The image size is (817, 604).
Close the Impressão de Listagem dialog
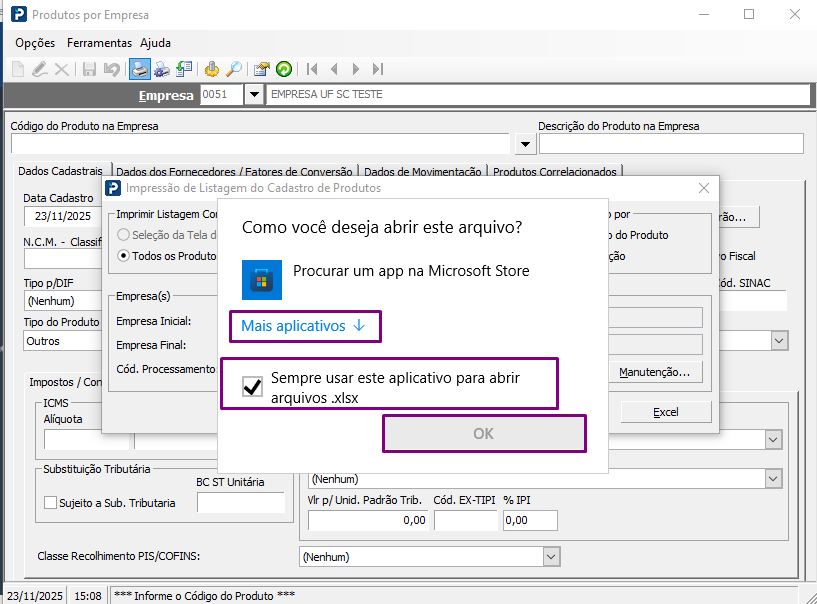point(703,188)
